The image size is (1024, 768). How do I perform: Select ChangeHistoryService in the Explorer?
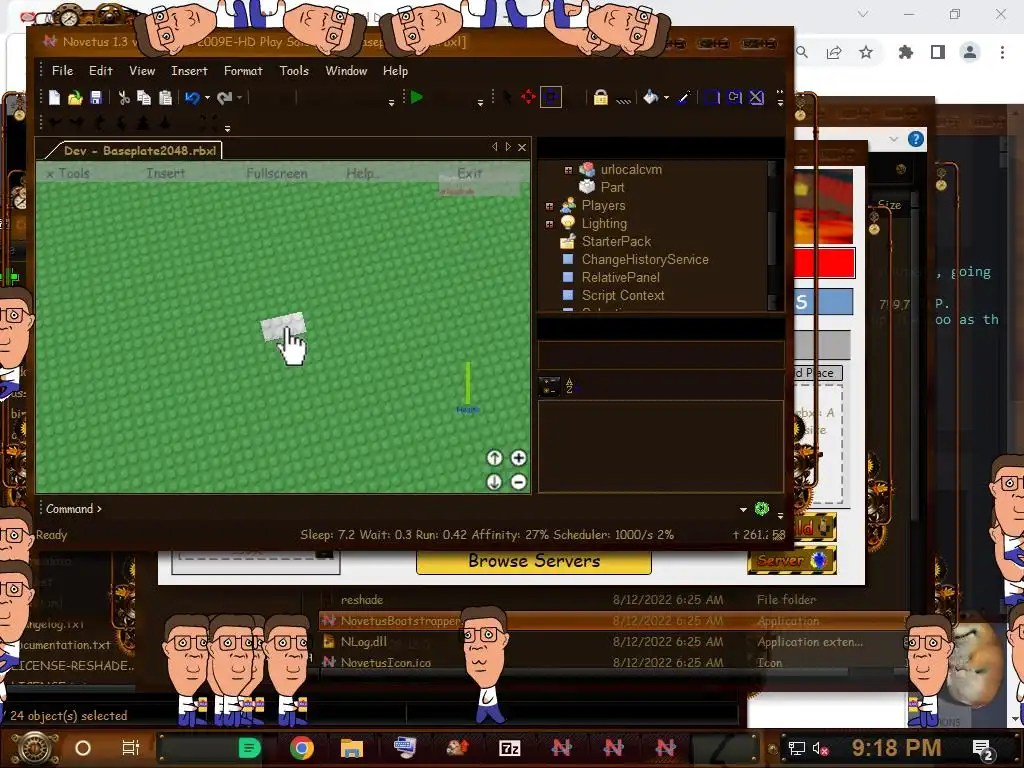coord(645,259)
